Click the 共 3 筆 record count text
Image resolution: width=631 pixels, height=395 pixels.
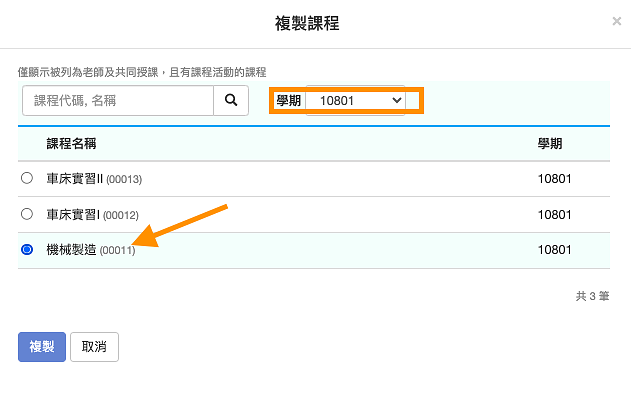tap(592, 296)
